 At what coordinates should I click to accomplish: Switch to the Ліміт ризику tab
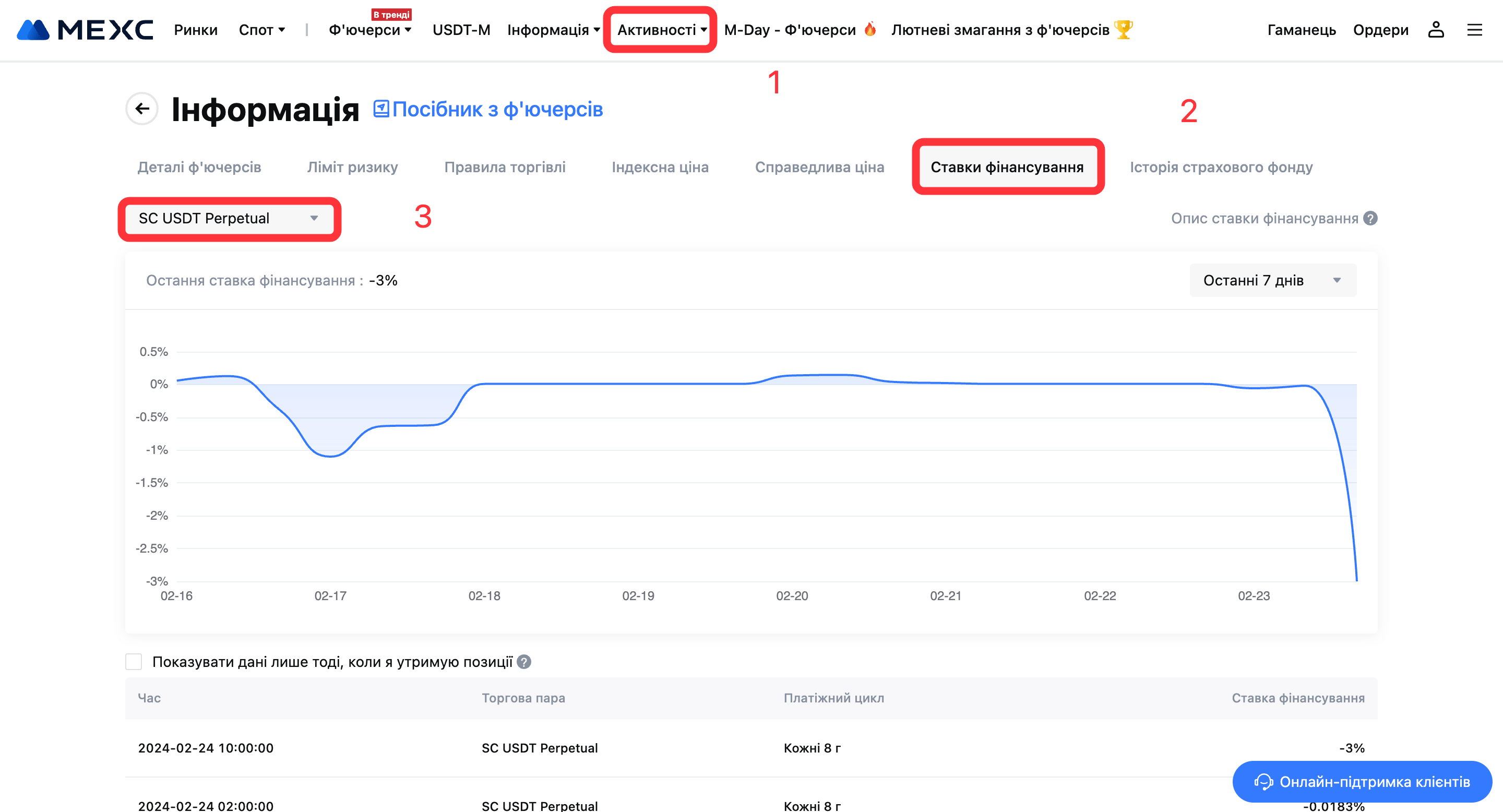tap(352, 167)
